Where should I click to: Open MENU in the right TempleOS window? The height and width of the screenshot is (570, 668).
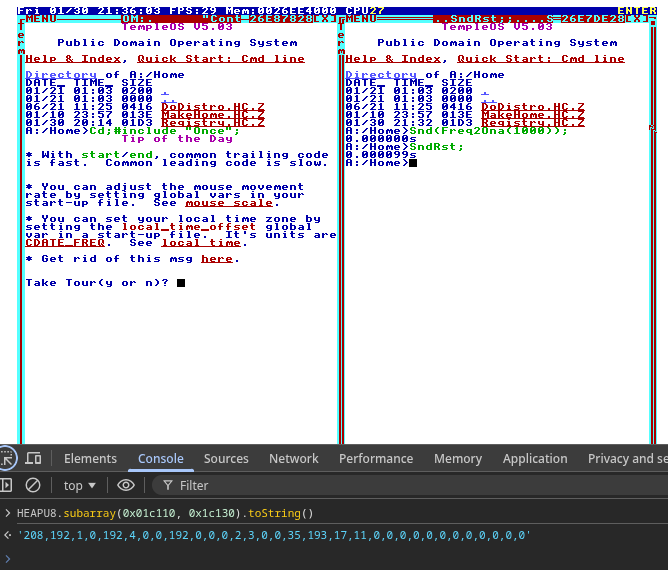[361, 19]
